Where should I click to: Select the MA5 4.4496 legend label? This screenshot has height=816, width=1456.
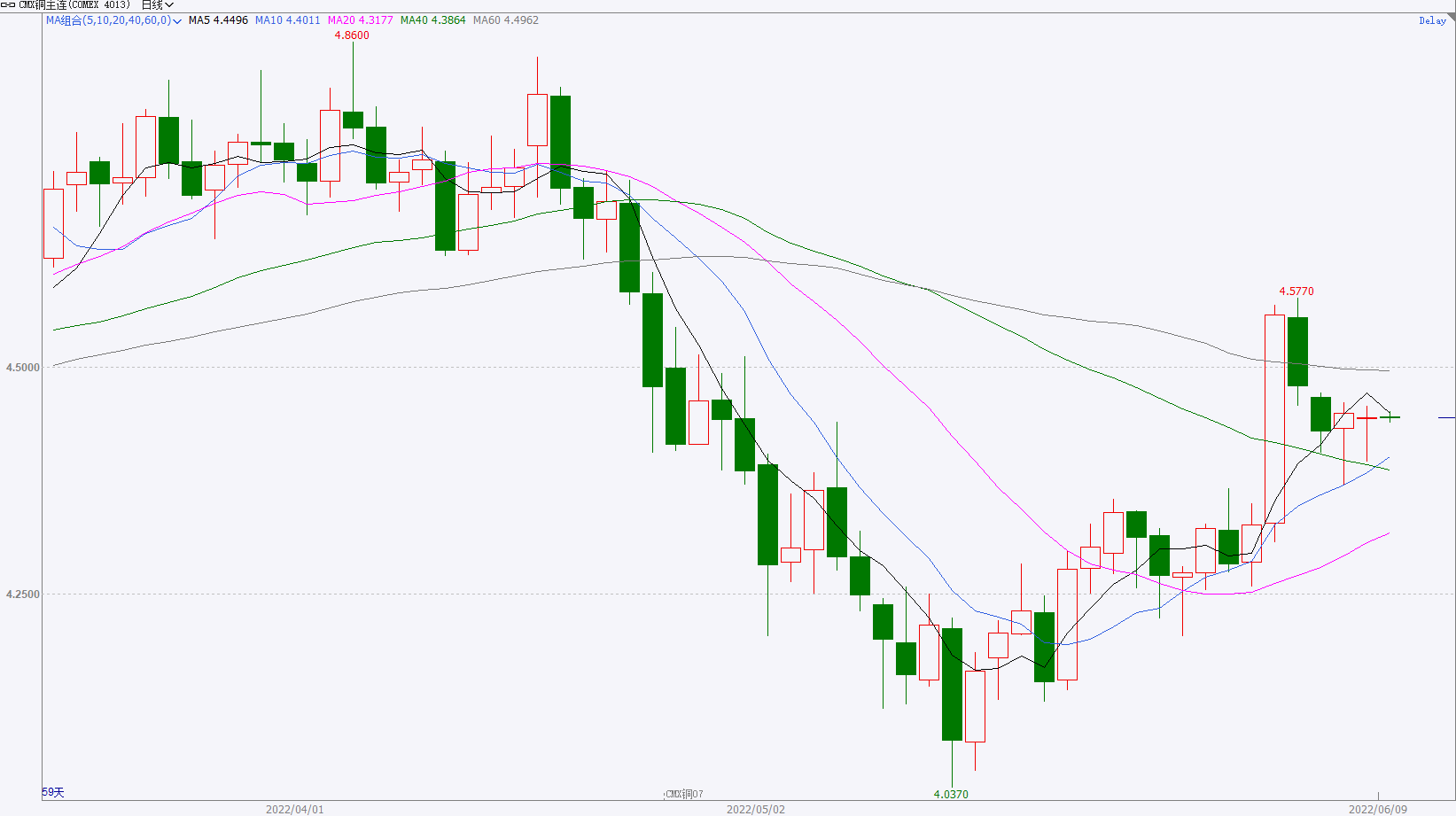point(218,20)
